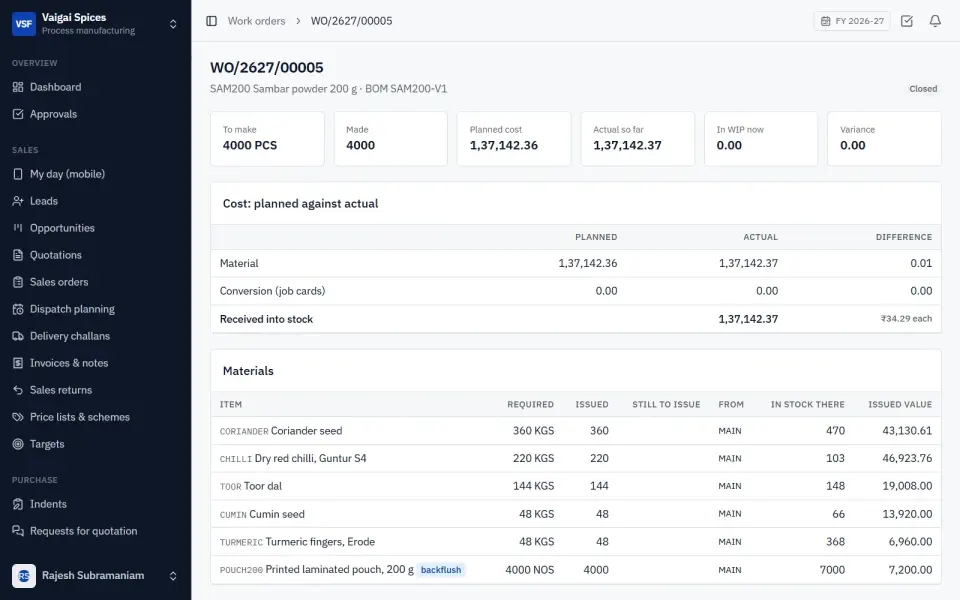Click the Price lists tag icon

click(18, 416)
